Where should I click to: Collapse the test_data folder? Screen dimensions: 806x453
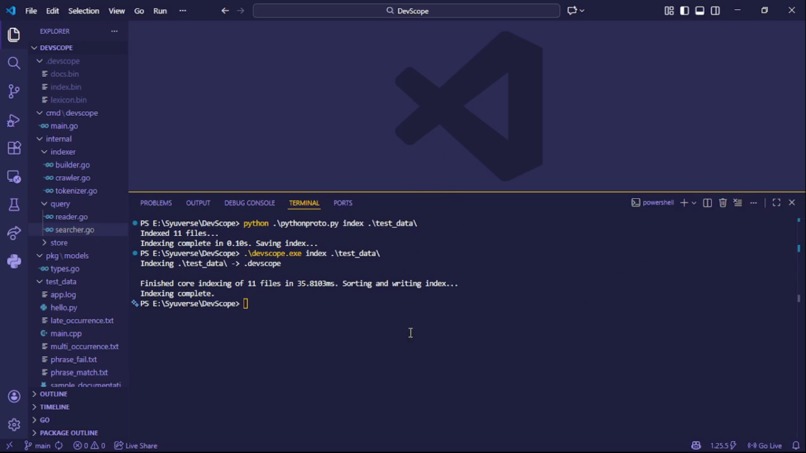[78, 281]
